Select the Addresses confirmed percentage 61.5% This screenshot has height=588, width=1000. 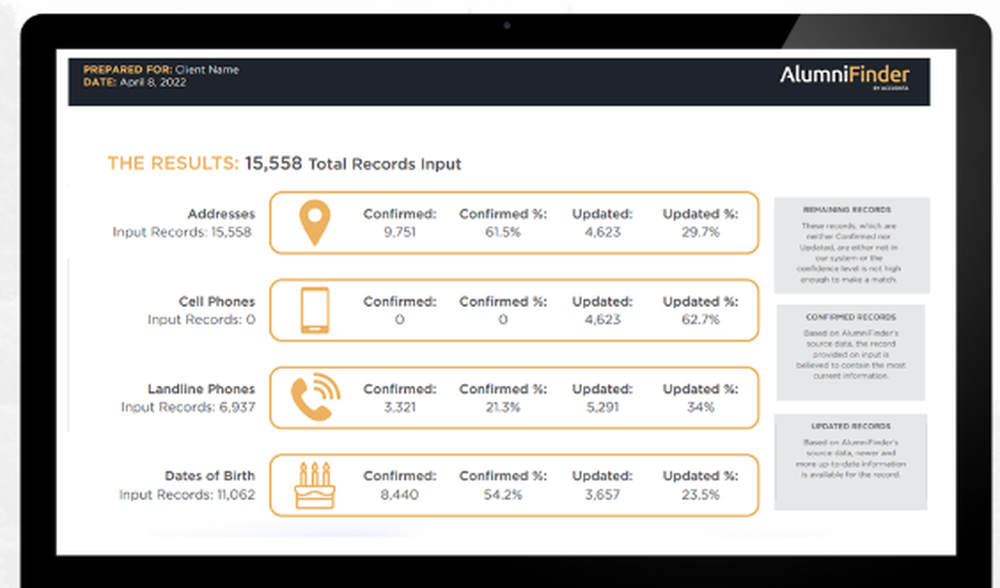pyautogui.click(x=503, y=232)
